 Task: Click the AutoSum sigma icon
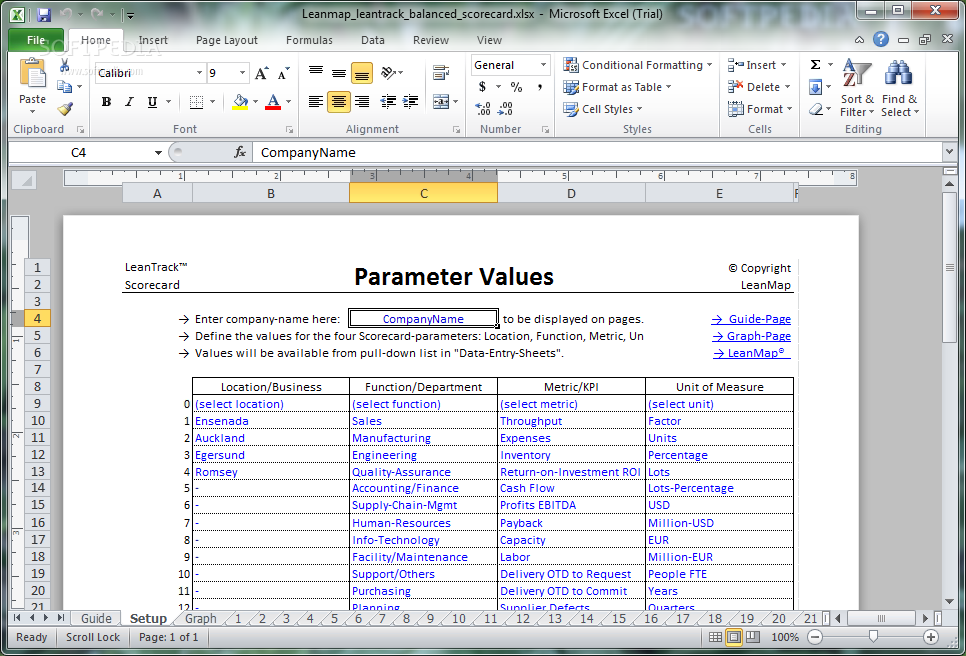pyautogui.click(x=815, y=65)
